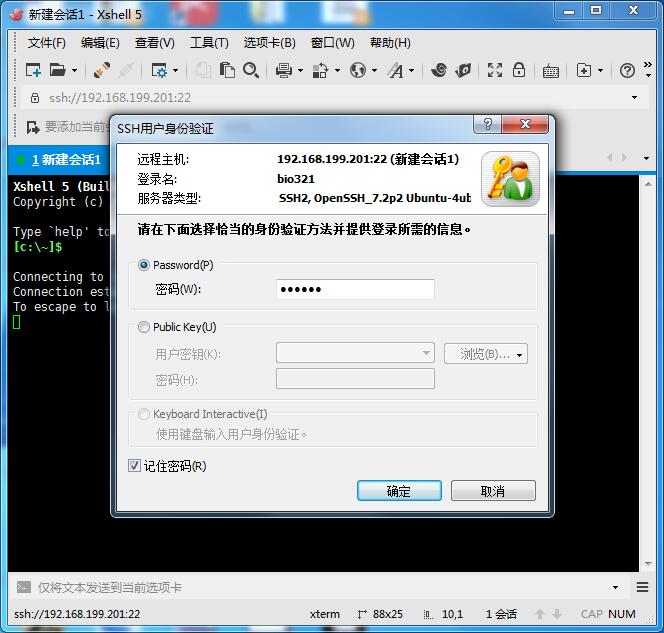Open the tab list dropdown arrow

646,158
